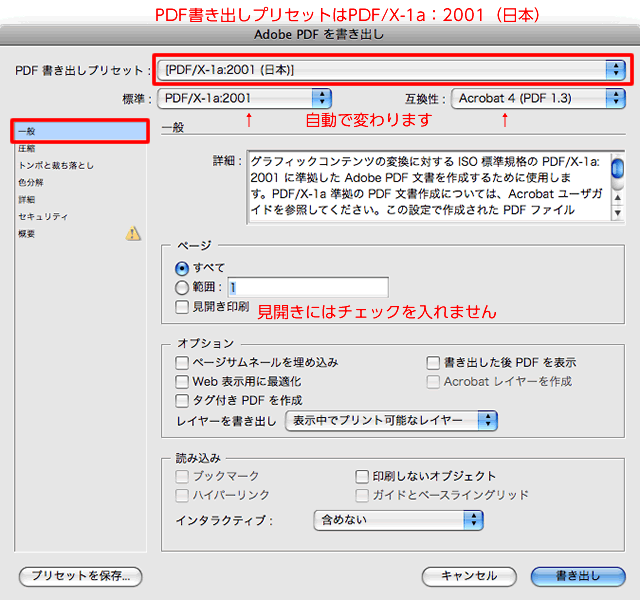The image size is (640, 600).
Task: Select the 圧縮 category in sidebar
Action: coord(80,149)
